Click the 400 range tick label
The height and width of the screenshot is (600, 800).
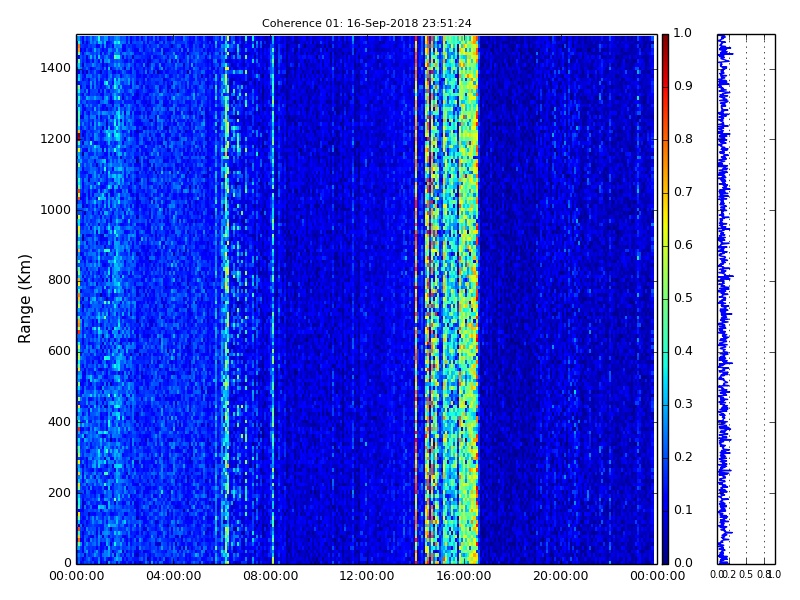(59, 422)
